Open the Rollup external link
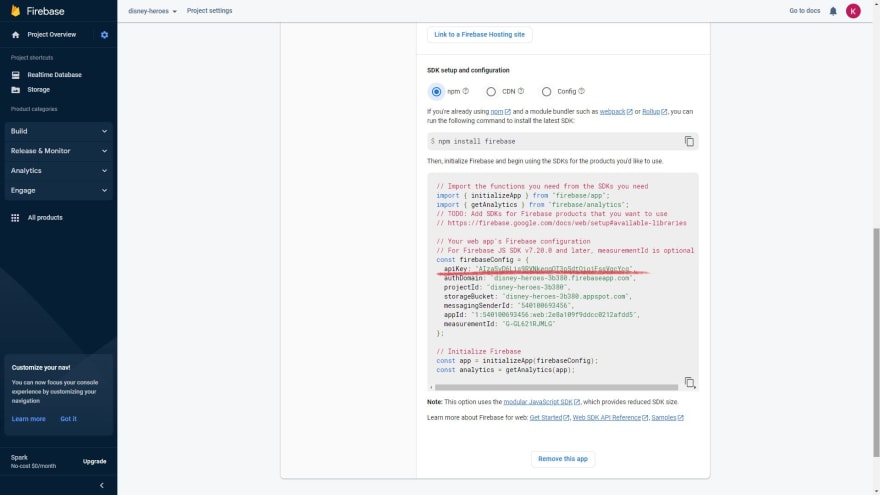880x495 pixels. (654, 112)
